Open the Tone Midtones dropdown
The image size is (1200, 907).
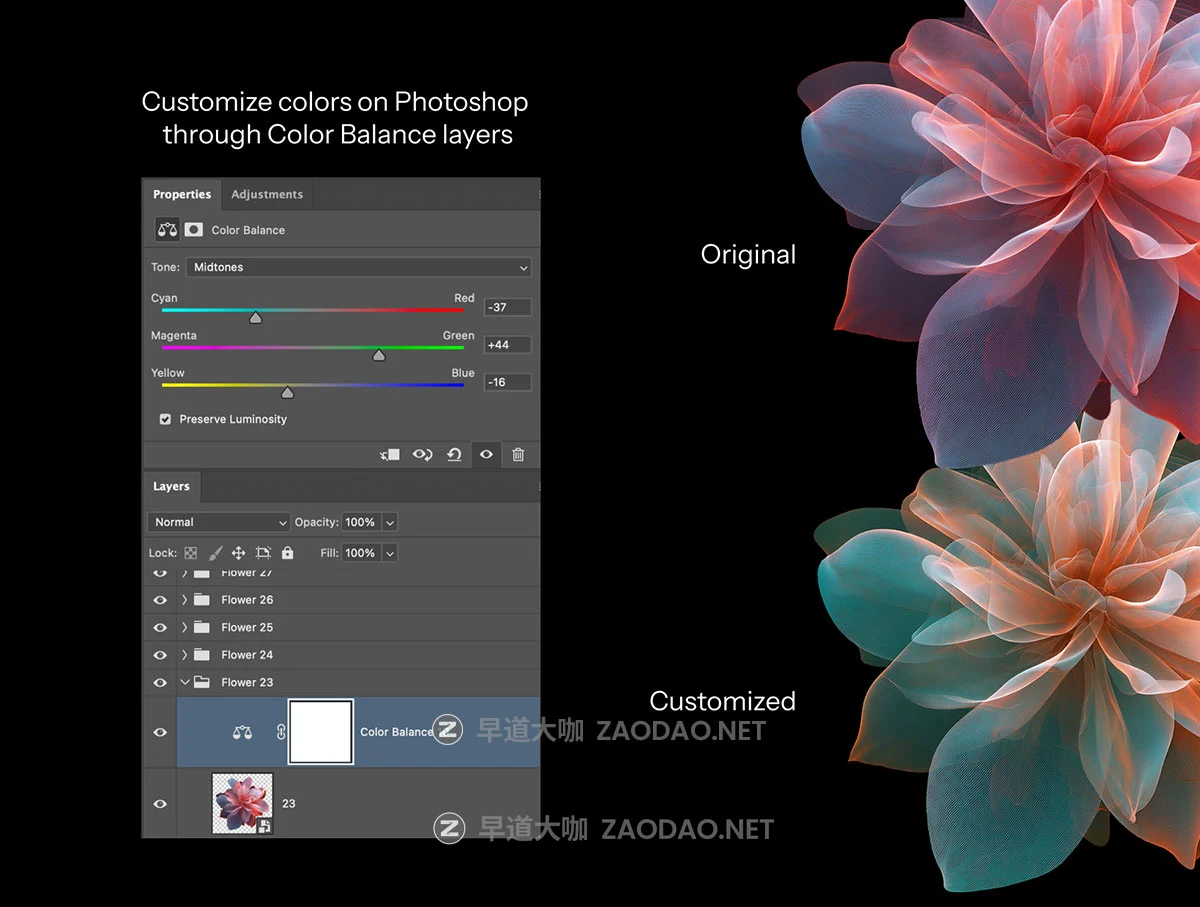(x=358, y=268)
